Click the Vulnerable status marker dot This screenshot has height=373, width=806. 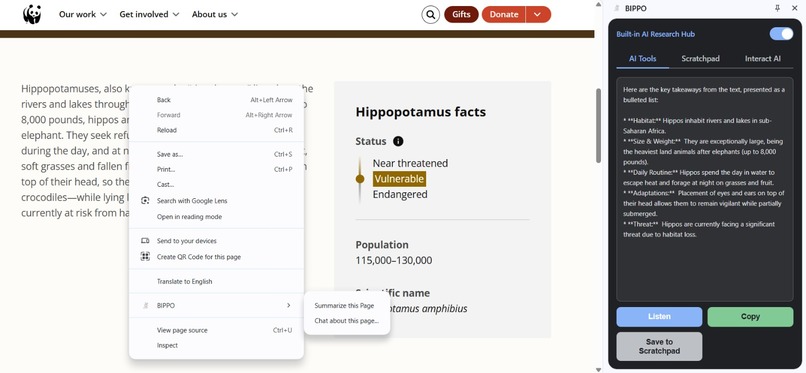(360, 179)
